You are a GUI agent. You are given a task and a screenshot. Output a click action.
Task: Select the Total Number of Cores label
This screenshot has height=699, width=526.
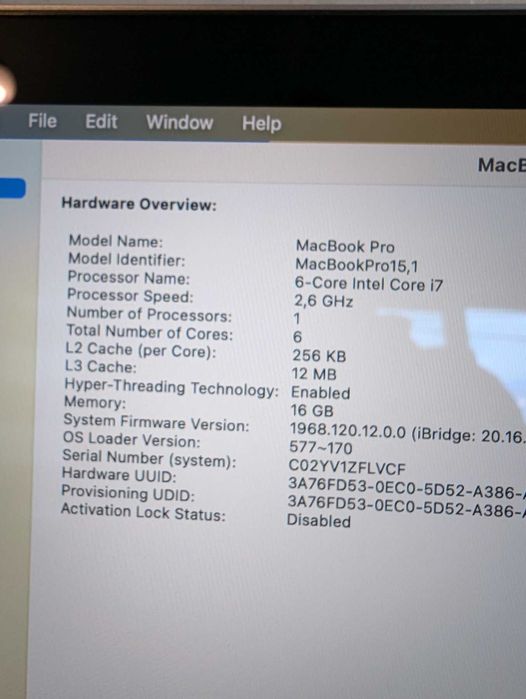(149, 333)
